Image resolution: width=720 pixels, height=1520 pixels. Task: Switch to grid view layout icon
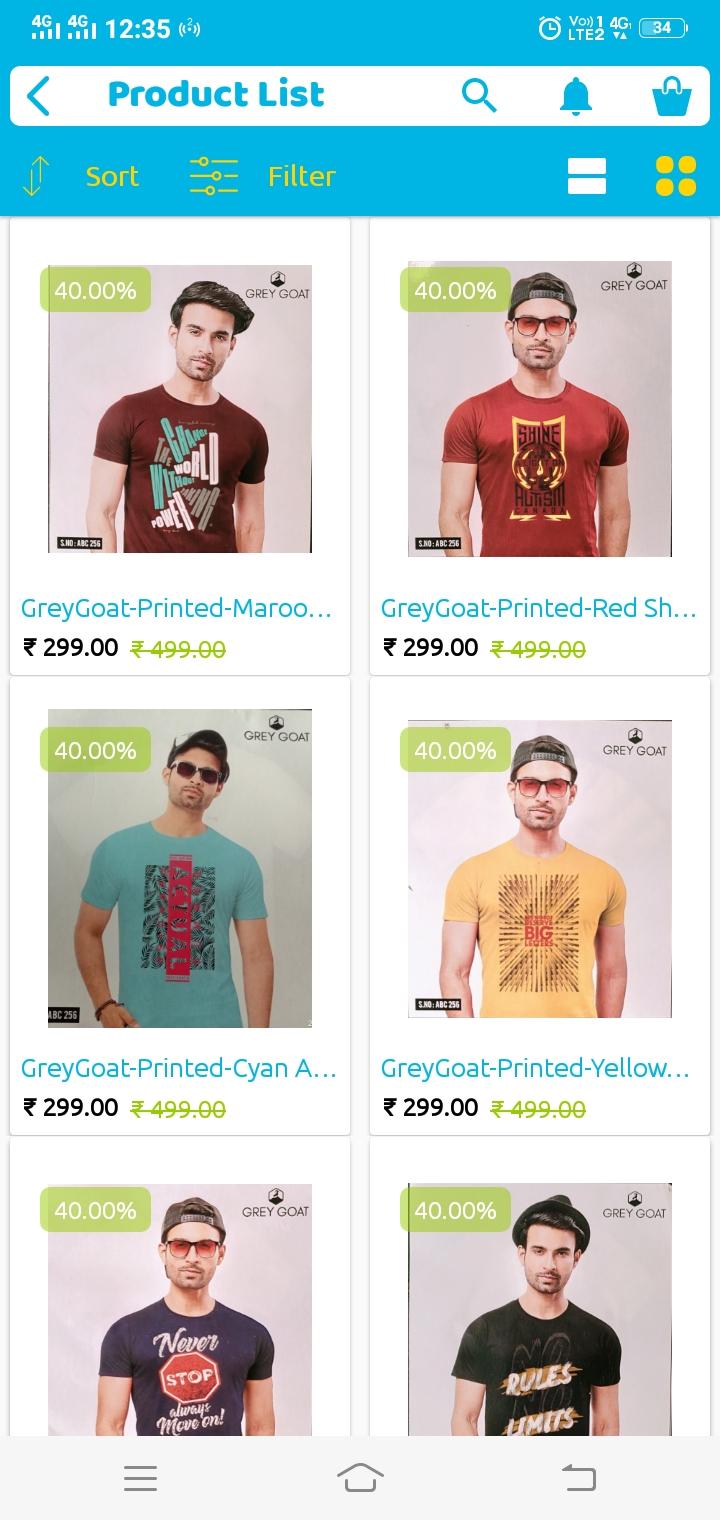676,176
